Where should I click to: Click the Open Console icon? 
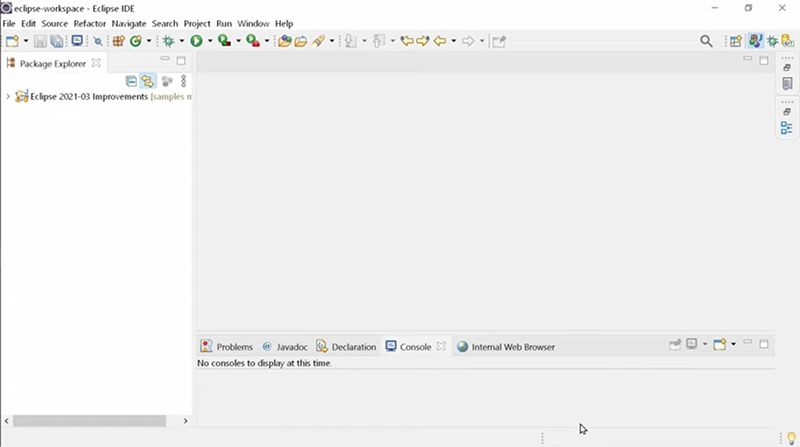pyautogui.click(x=720, y=344)
